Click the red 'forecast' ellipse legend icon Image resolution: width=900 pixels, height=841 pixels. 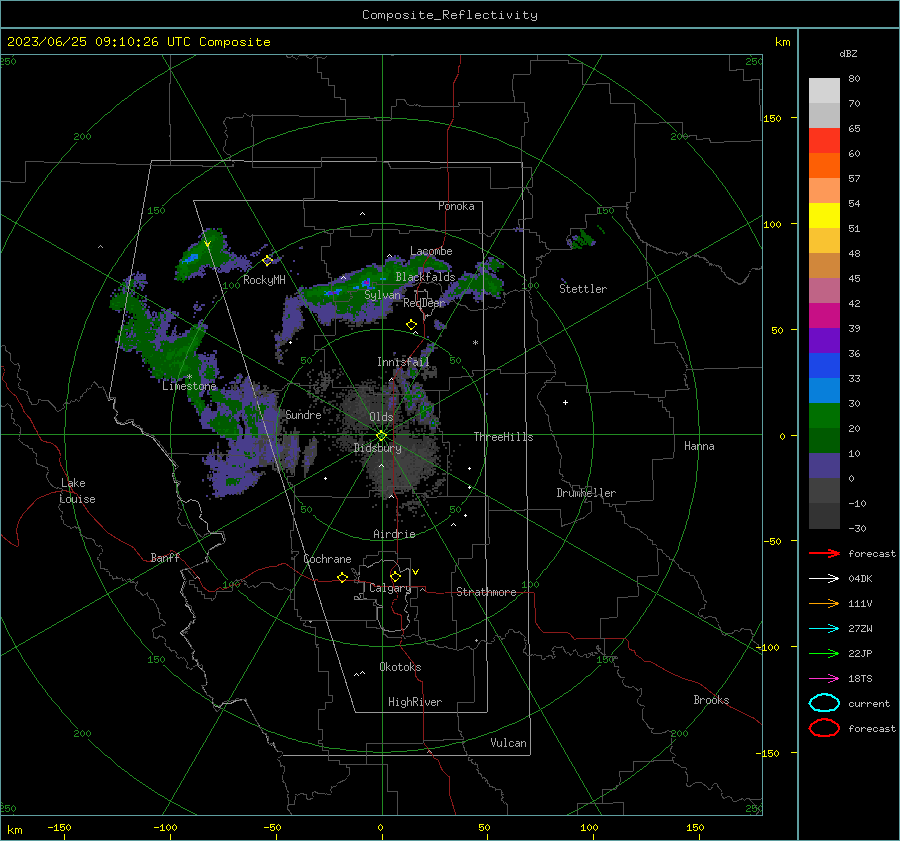pos(824,728)
